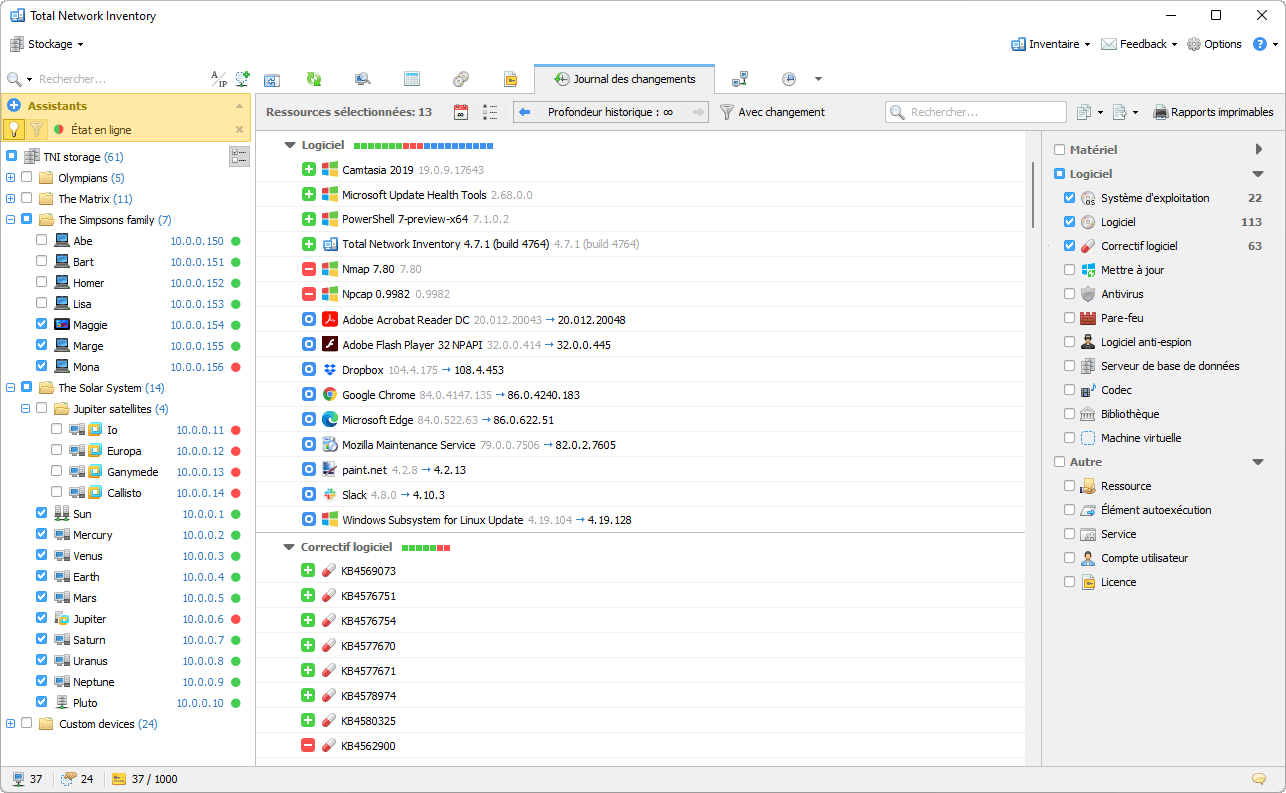Click the A/IP display toggle icon
Image resolution: width=1286 pixels, height=793 pixels.
[x=218, y=79]
